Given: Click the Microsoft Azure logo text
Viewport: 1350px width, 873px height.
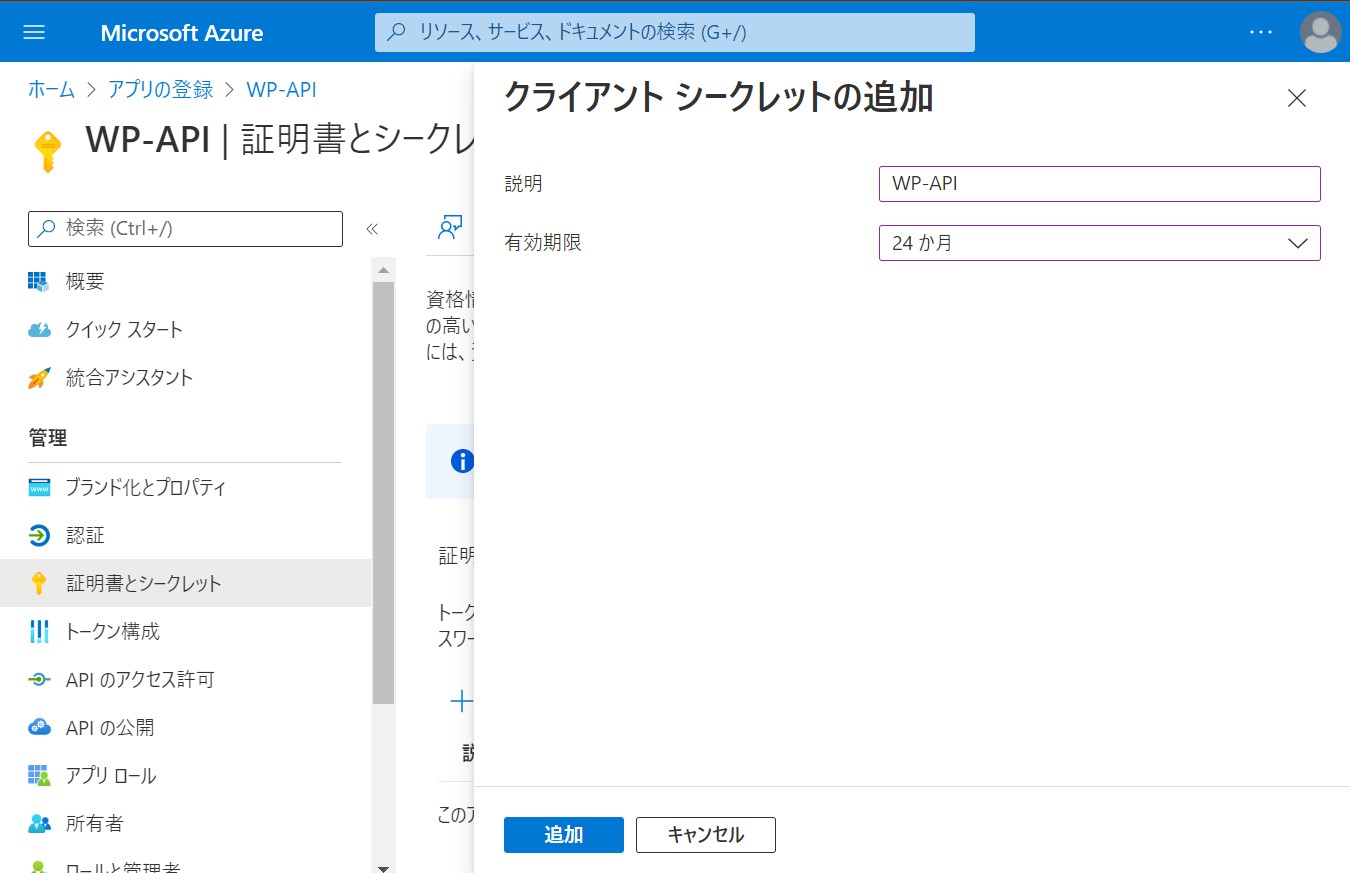Looking at the screenshot, I should (x=182, y=33).
